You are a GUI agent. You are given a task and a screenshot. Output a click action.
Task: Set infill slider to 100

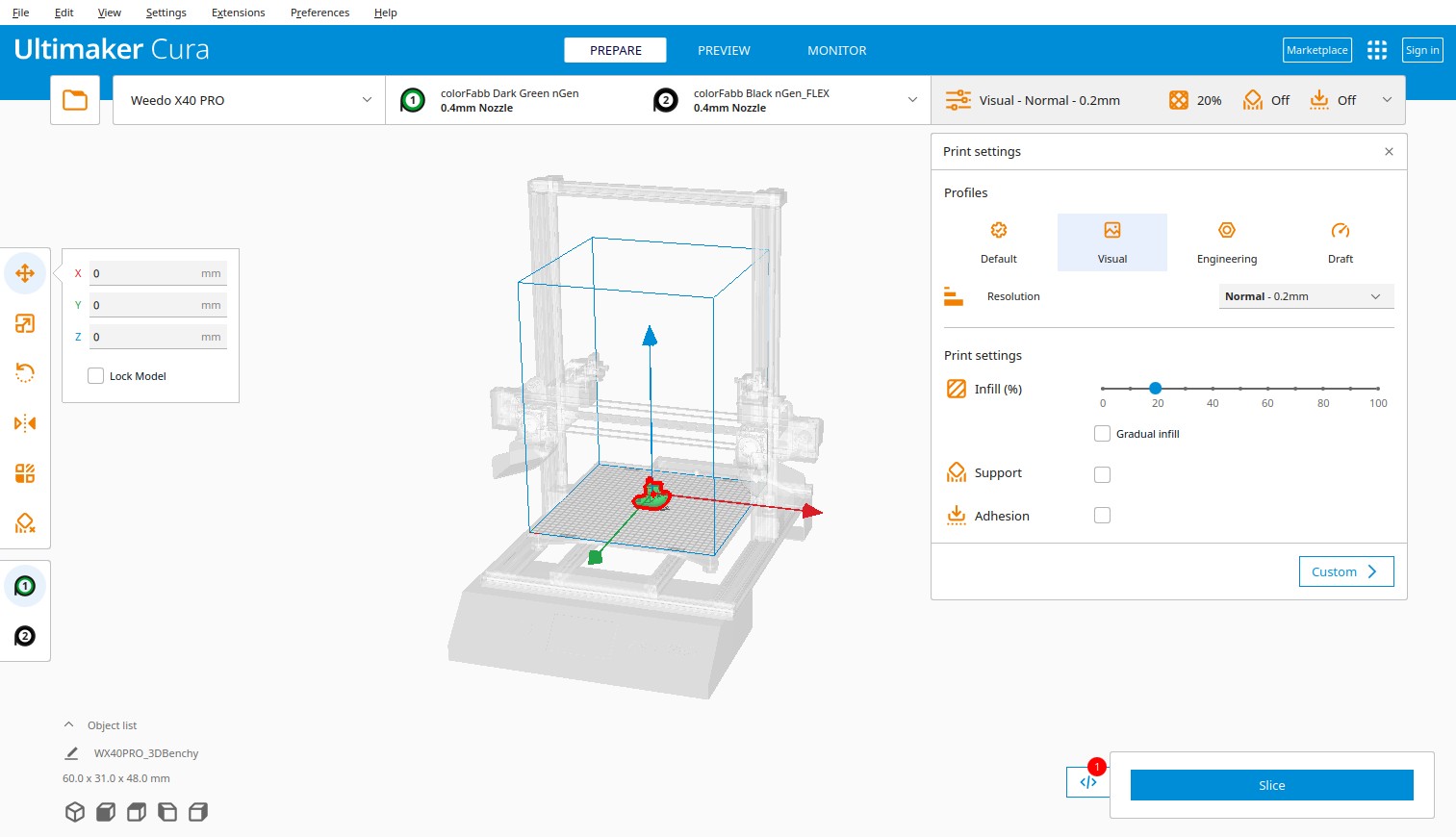click(x=1378, y=388)
